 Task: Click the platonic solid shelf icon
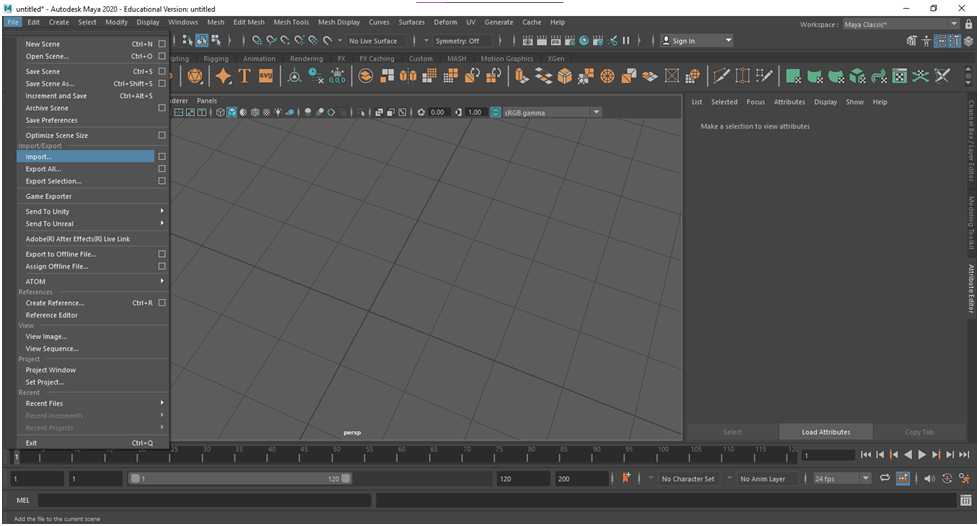coord(195,76)
